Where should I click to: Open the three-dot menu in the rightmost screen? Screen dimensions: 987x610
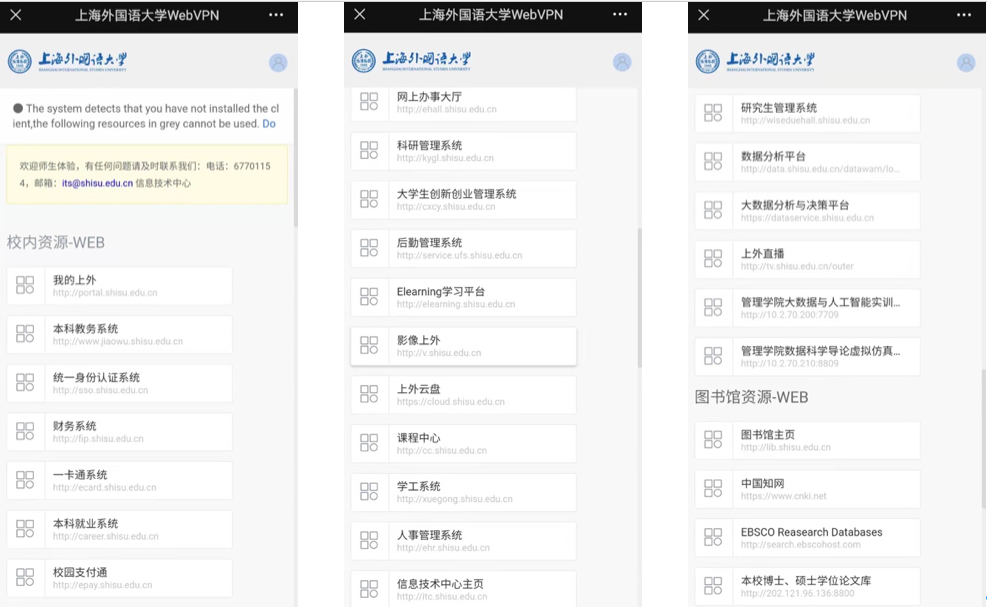[x=964, y=15]
